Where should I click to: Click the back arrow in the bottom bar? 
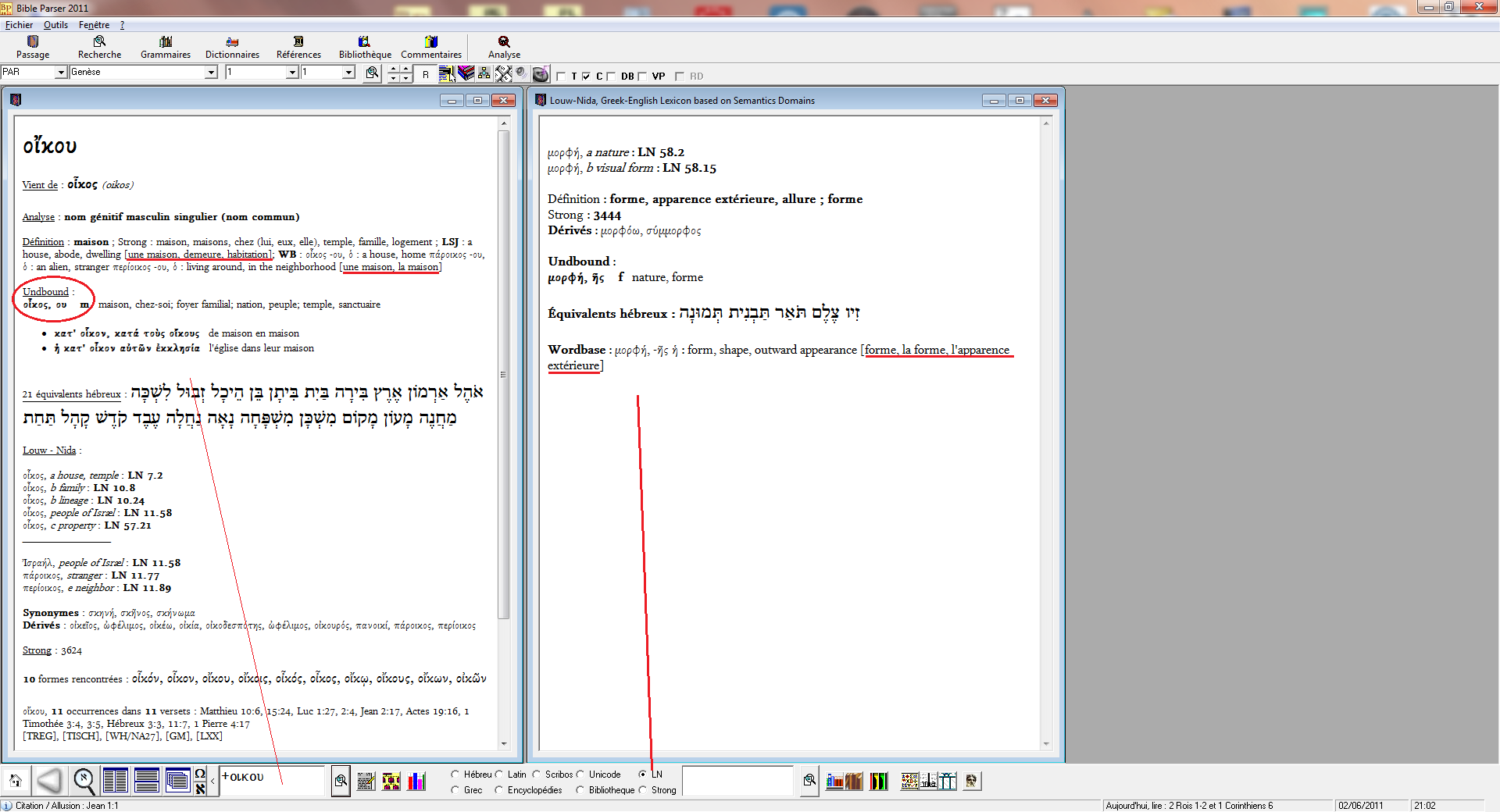tap(49, 780)
